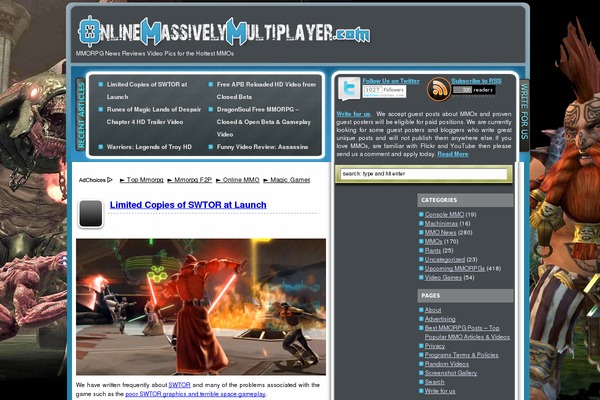Select the MMOs category
600x400 pixels.
[x=434, y=242]
